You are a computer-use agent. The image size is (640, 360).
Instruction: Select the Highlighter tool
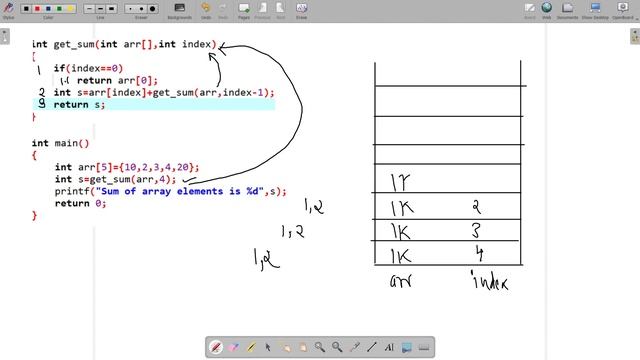pyautogui.click(x=251, y=347)
